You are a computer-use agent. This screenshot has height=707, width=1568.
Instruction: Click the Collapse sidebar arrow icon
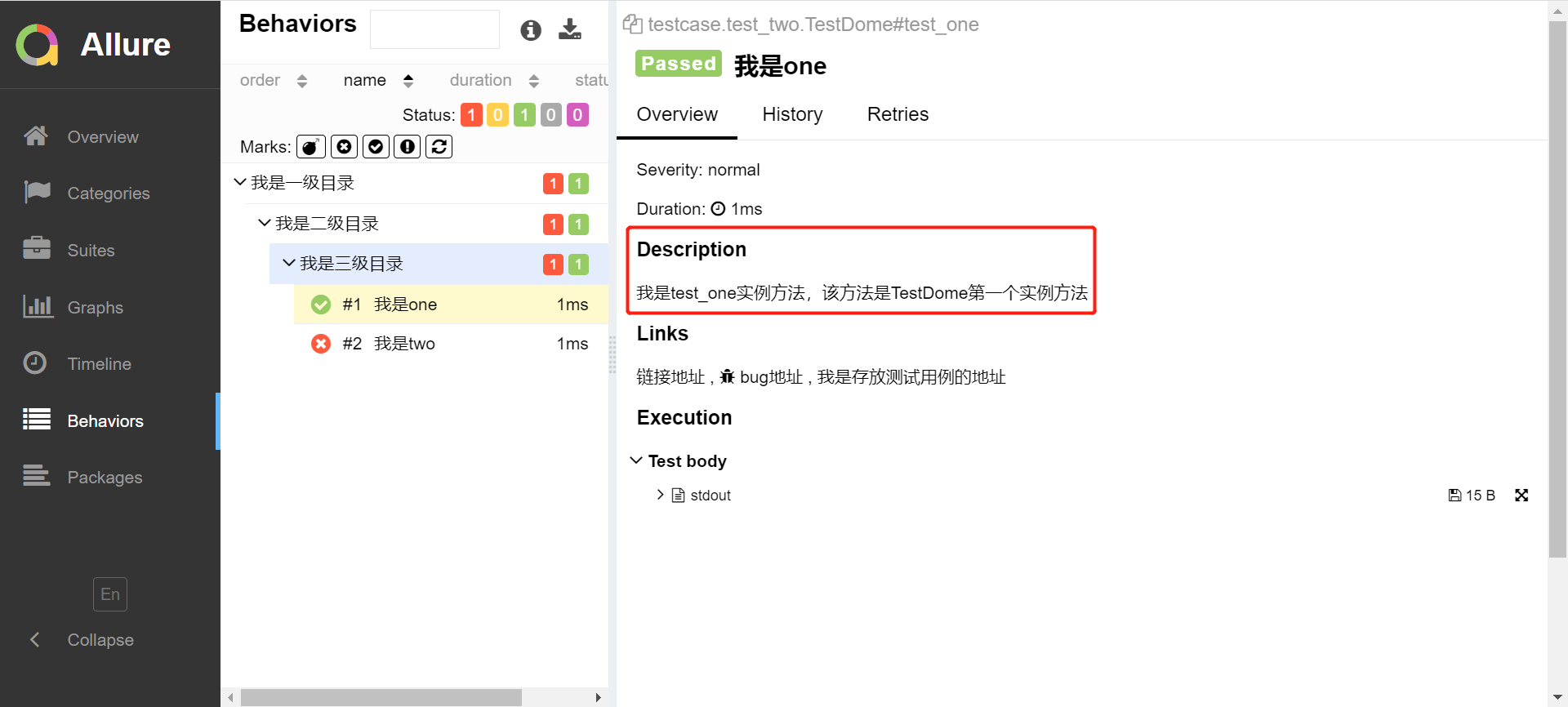pos(34,639)
